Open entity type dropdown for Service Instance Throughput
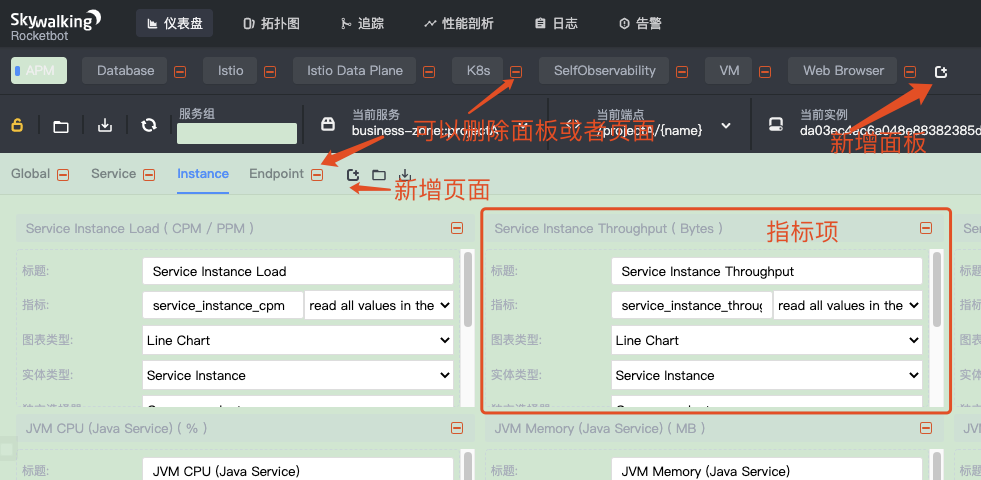This screenshot has width=981, height=480. [x=766, y=375]
